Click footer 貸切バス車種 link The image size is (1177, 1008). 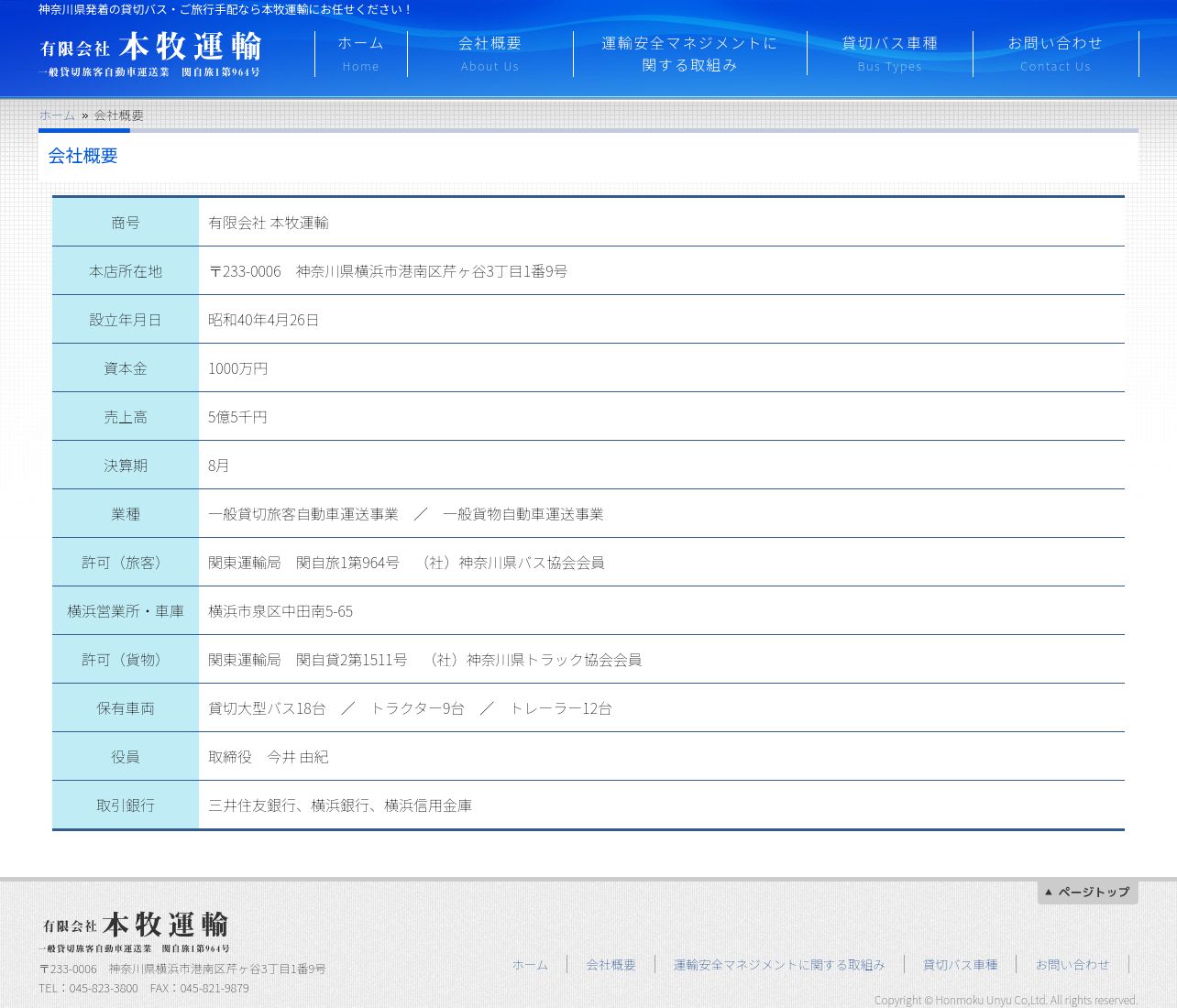pos(960,964)
